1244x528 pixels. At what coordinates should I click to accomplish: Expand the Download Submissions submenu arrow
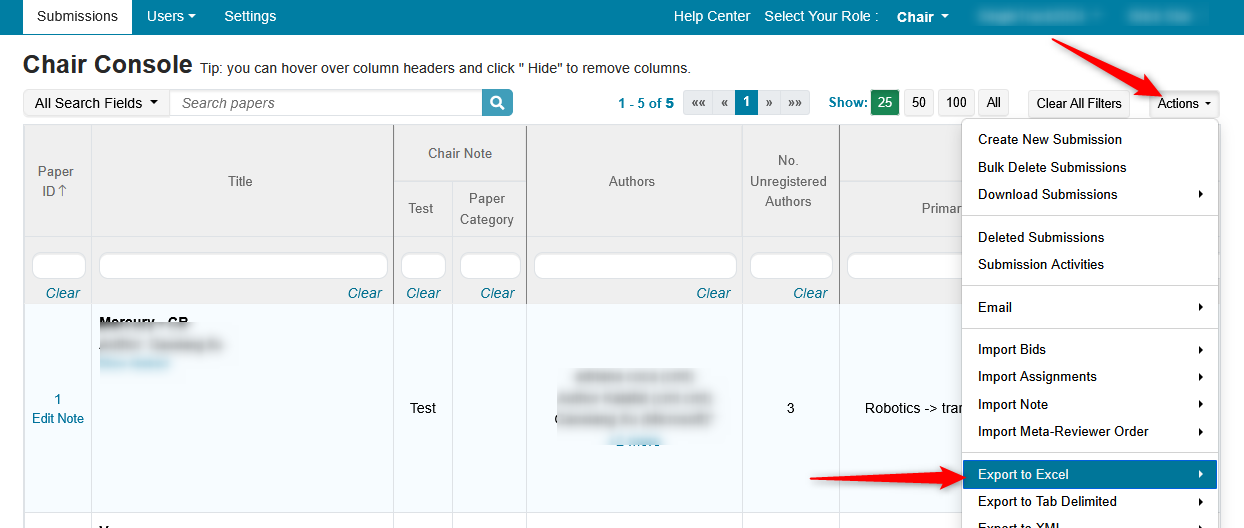(1200, 194)
